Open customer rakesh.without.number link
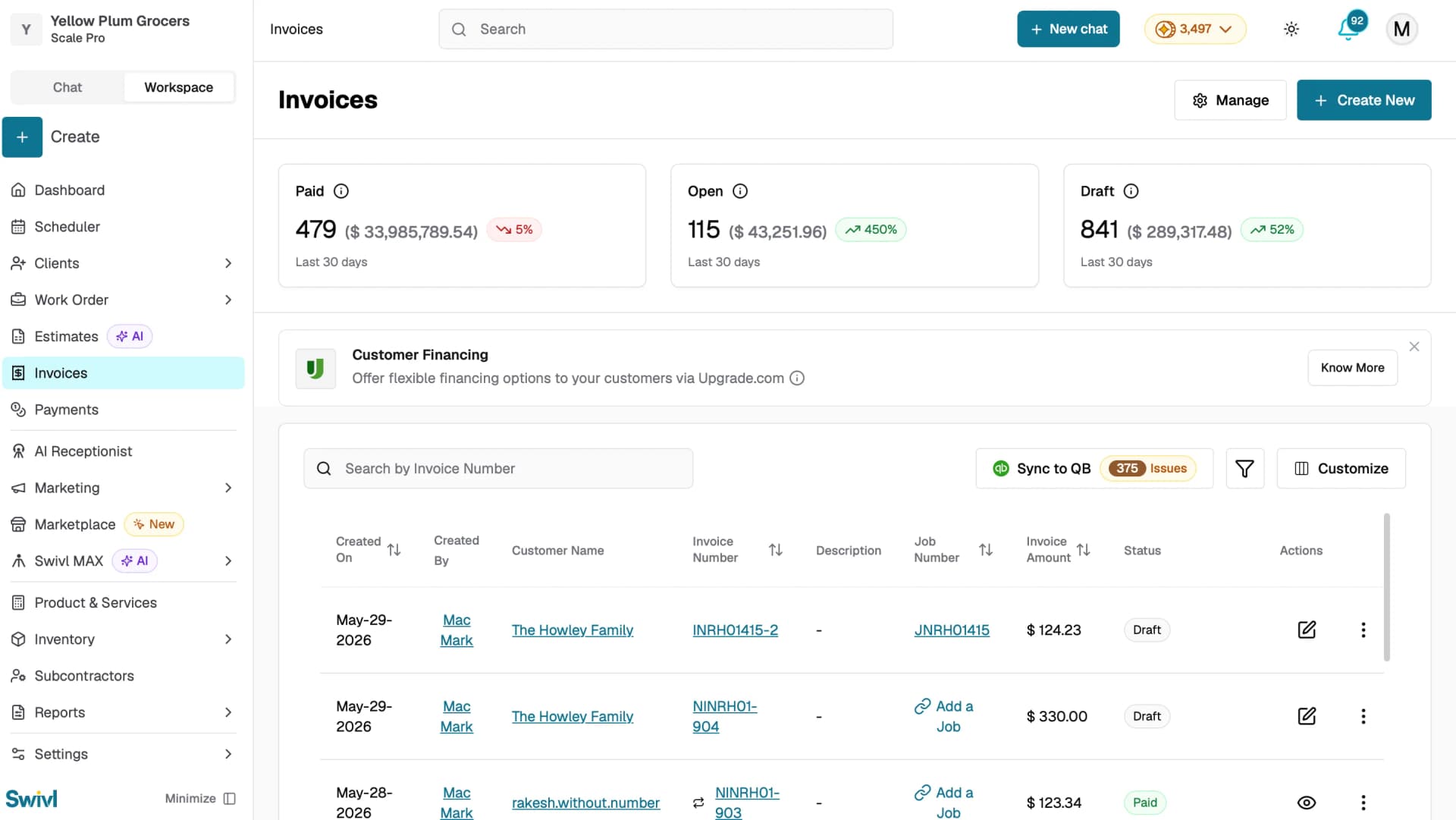The height and width of the screenshot is (820, 1456). (585, 803)
